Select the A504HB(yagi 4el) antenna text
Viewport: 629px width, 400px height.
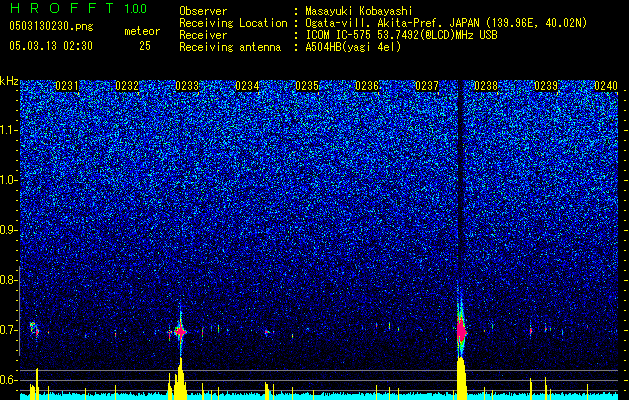pyautogui.click(x=353, y=47)
